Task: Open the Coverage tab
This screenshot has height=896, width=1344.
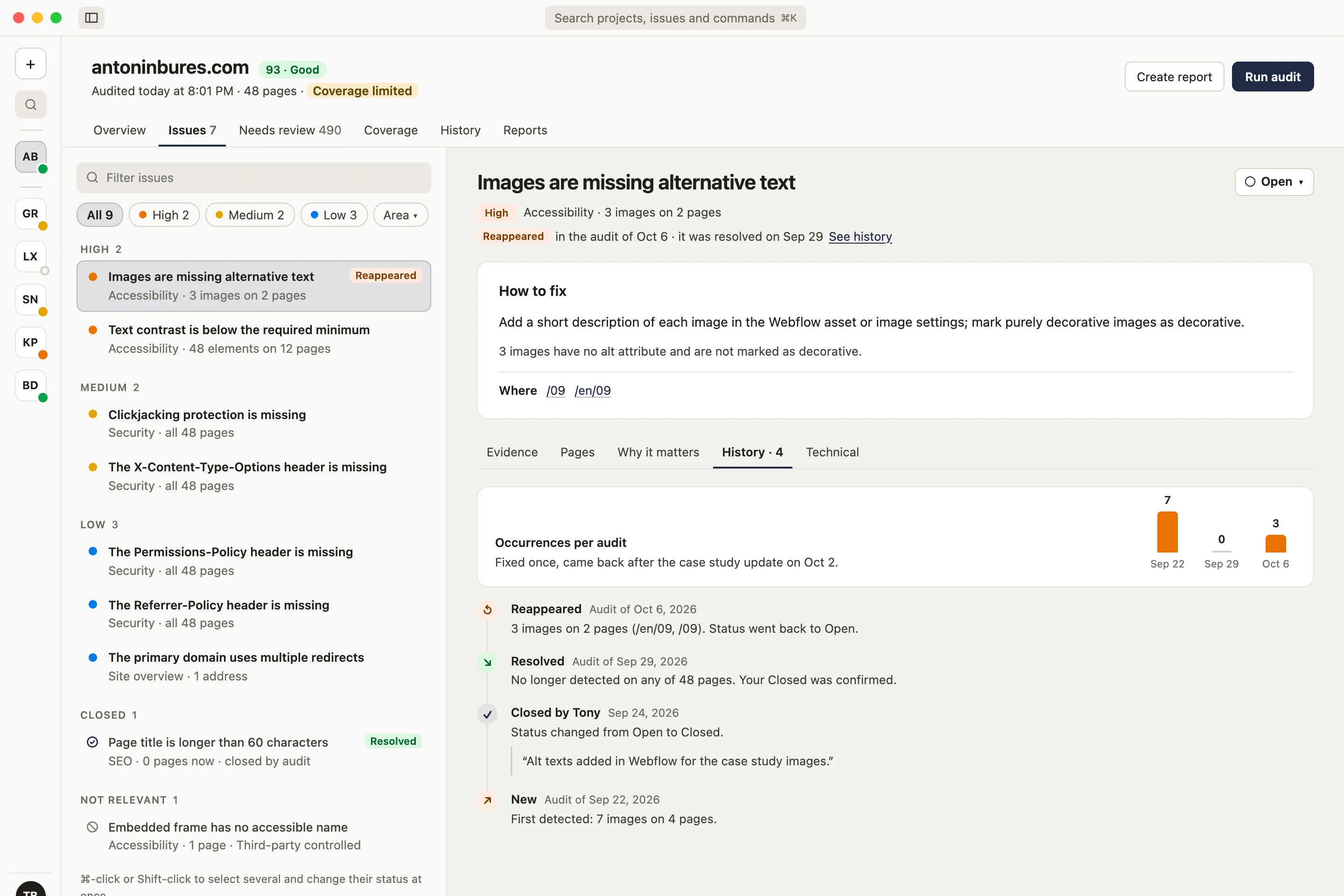Action: (391, 130)
